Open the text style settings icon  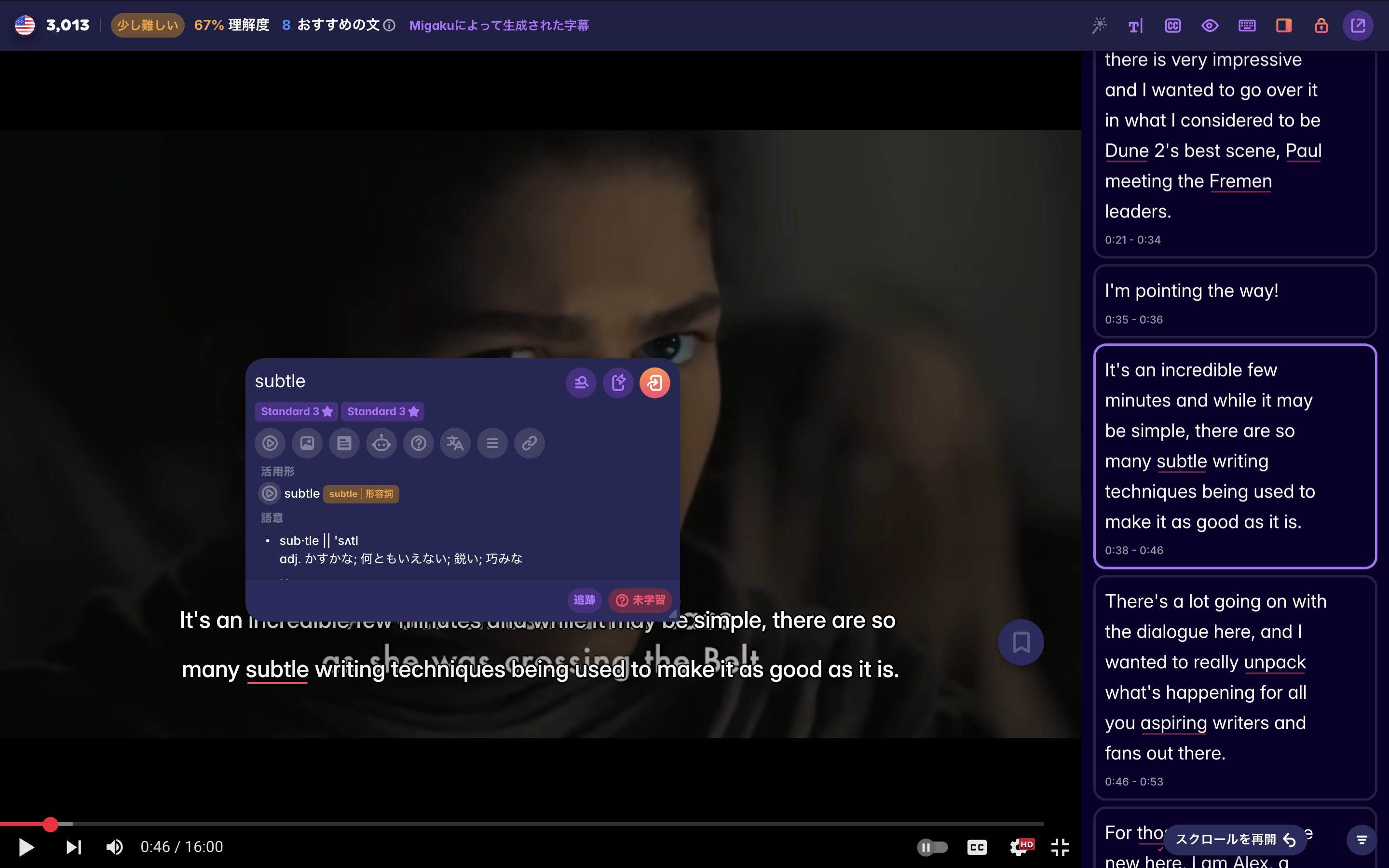click(x=1135, y=25)
